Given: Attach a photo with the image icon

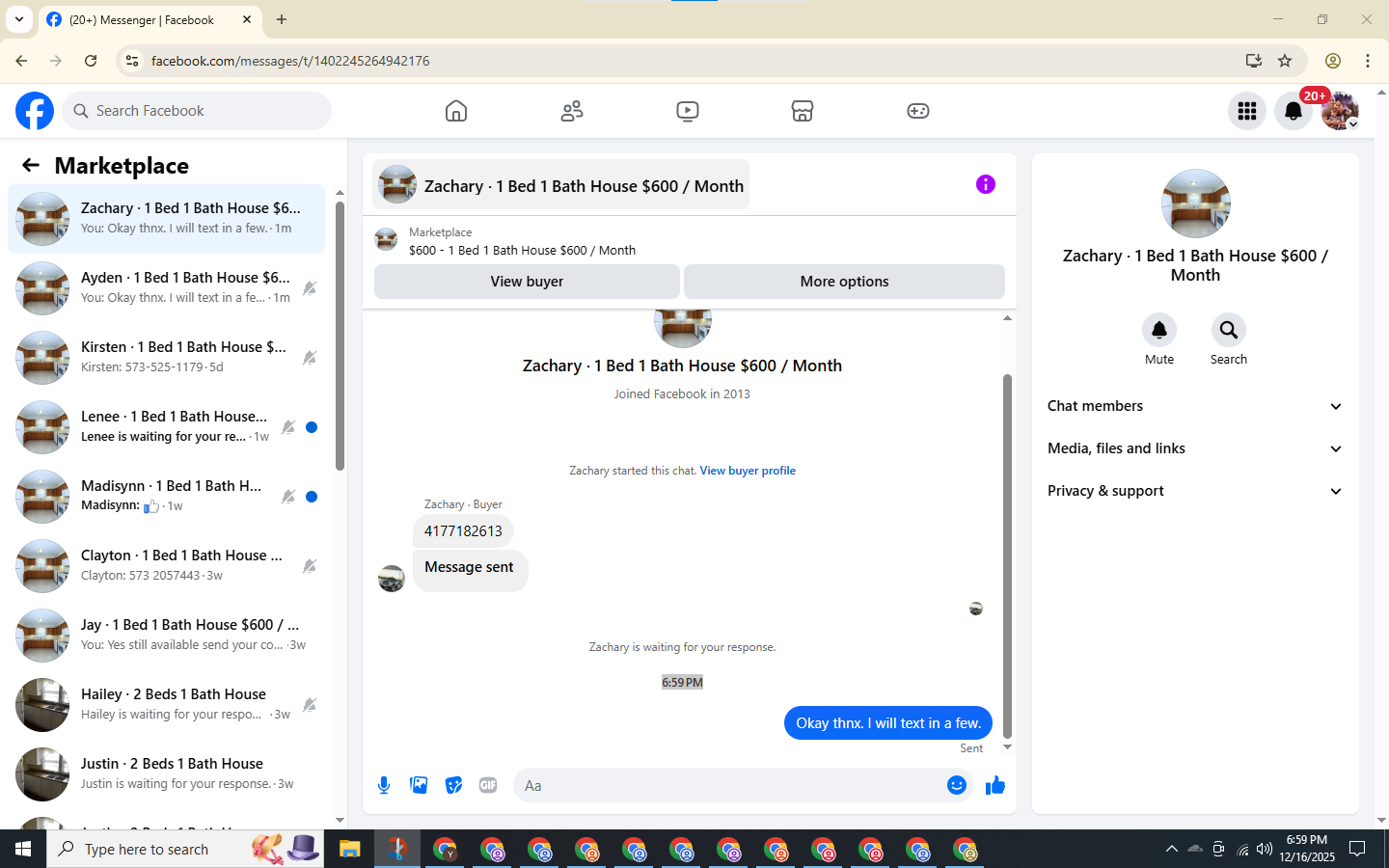Looking at the screenshot, I should click(419, 785).
